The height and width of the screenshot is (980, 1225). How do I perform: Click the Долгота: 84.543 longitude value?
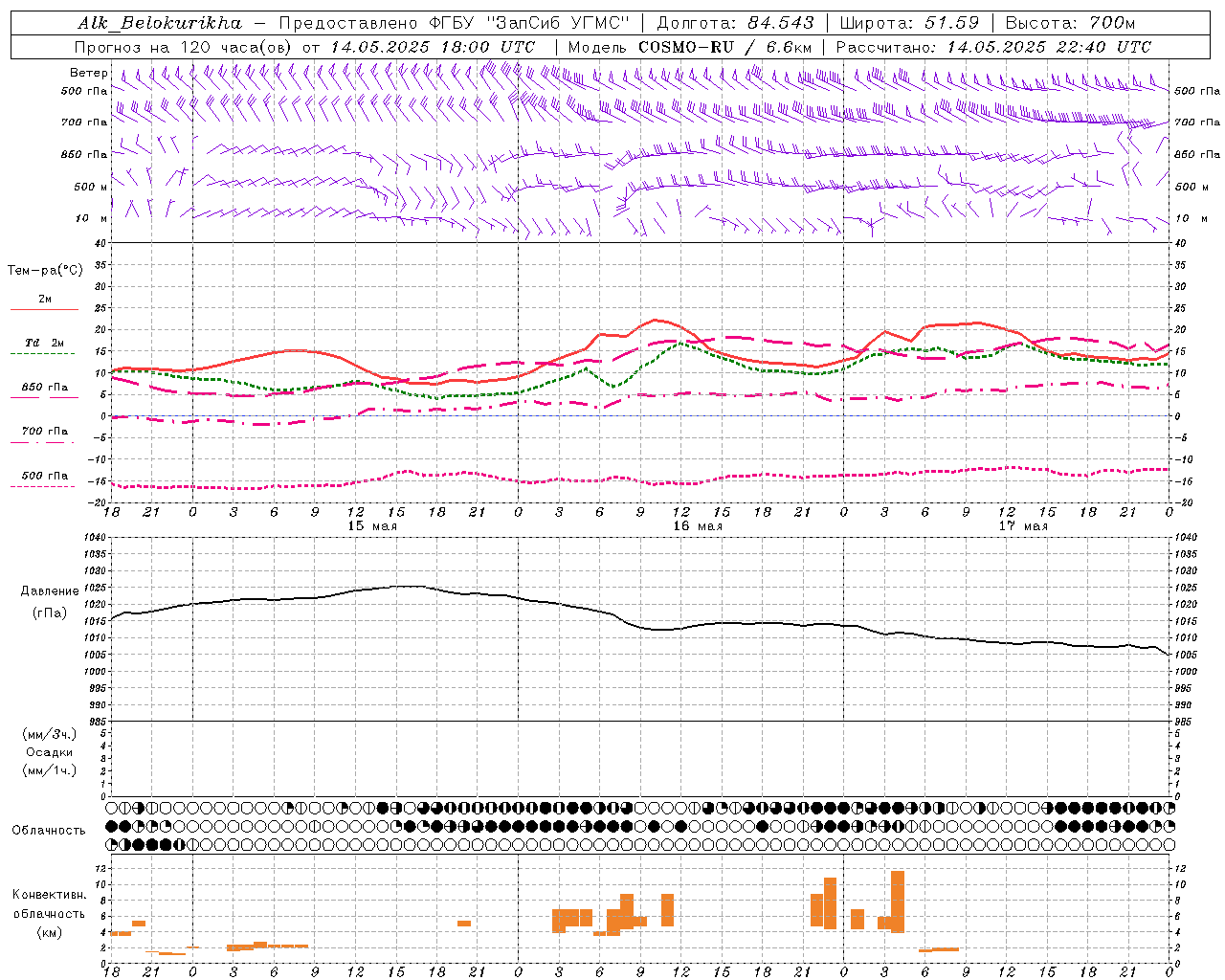(735, 23)
